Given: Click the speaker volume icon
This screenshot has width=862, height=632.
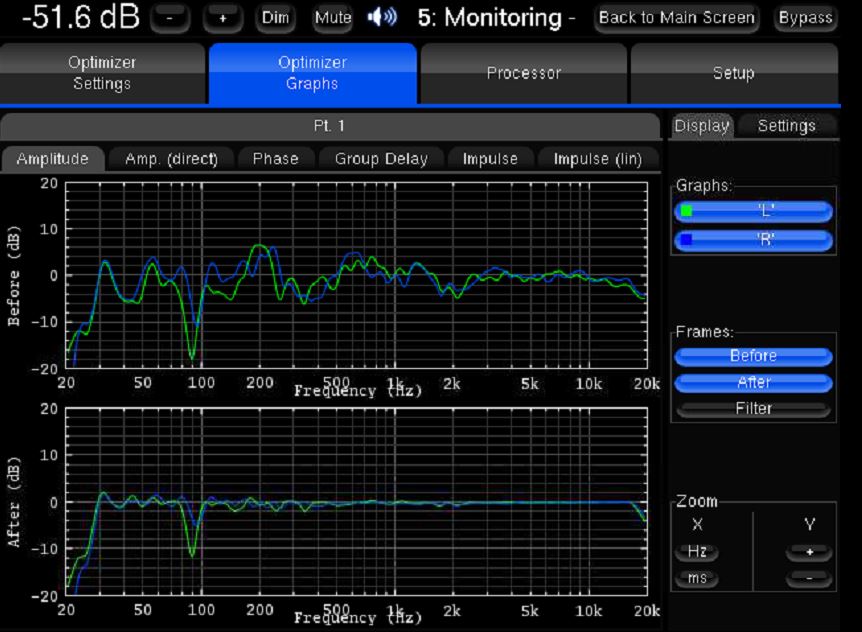Looking at the screenshot, I should click(382, 18).
